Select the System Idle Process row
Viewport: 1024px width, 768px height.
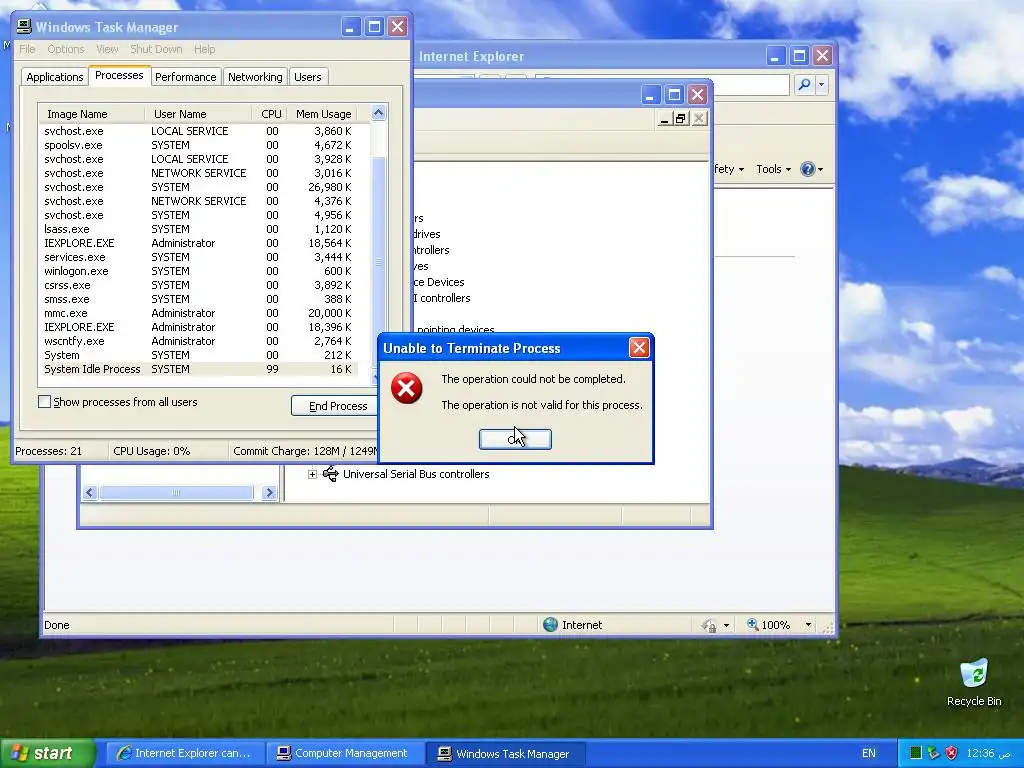tap(199, 369)
